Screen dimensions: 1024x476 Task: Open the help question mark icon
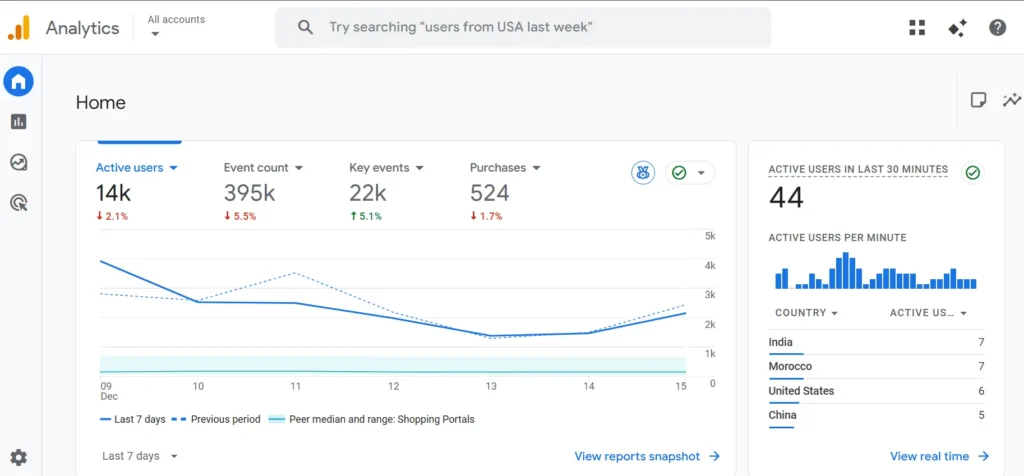(997, 28)
